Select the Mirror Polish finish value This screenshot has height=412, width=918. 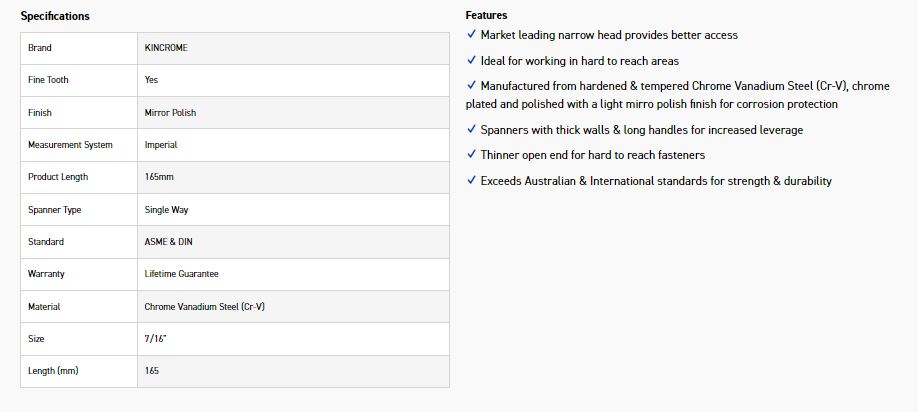click(170, 113)
